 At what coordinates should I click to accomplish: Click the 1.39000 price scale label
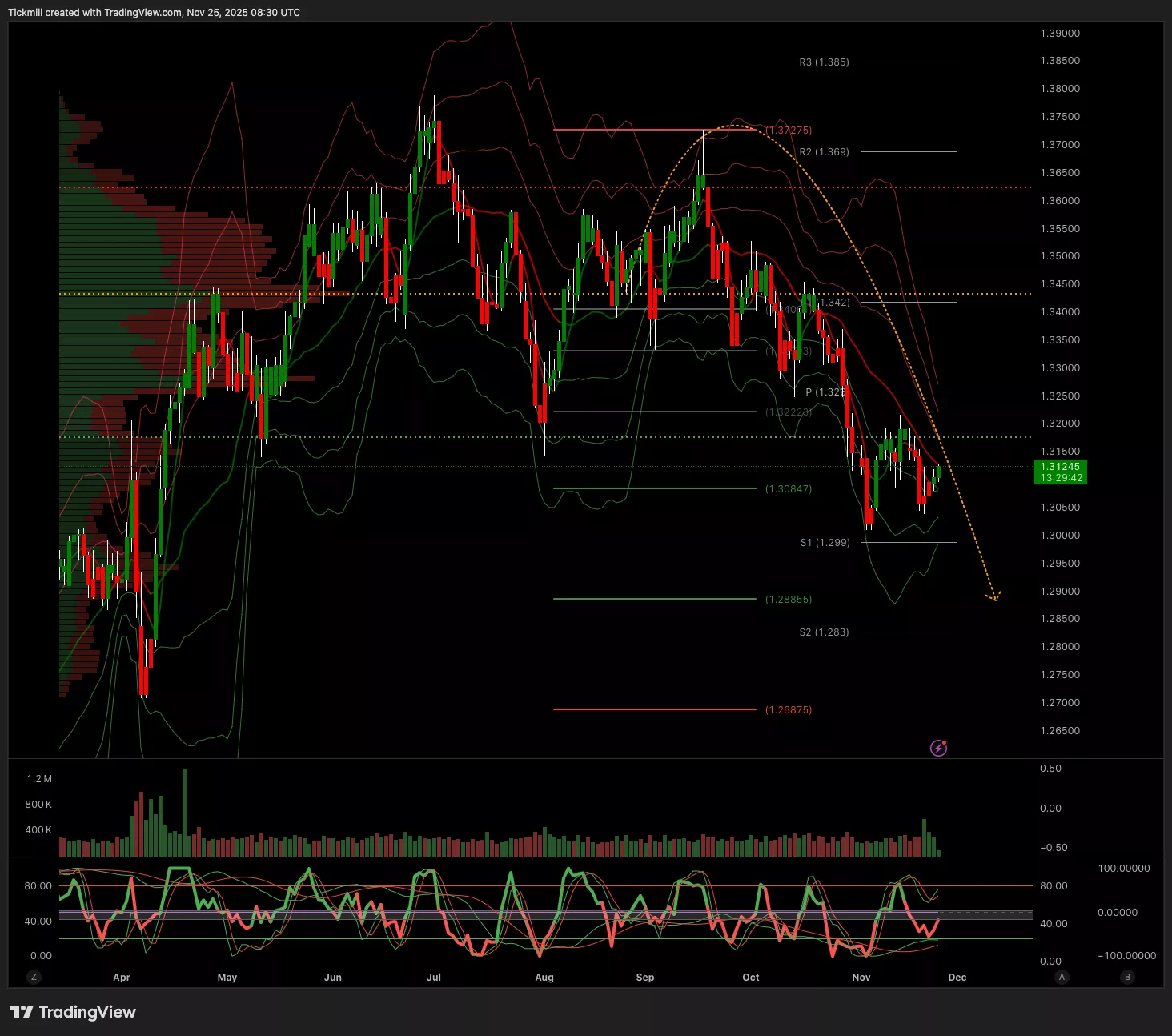coord(1060,34)
